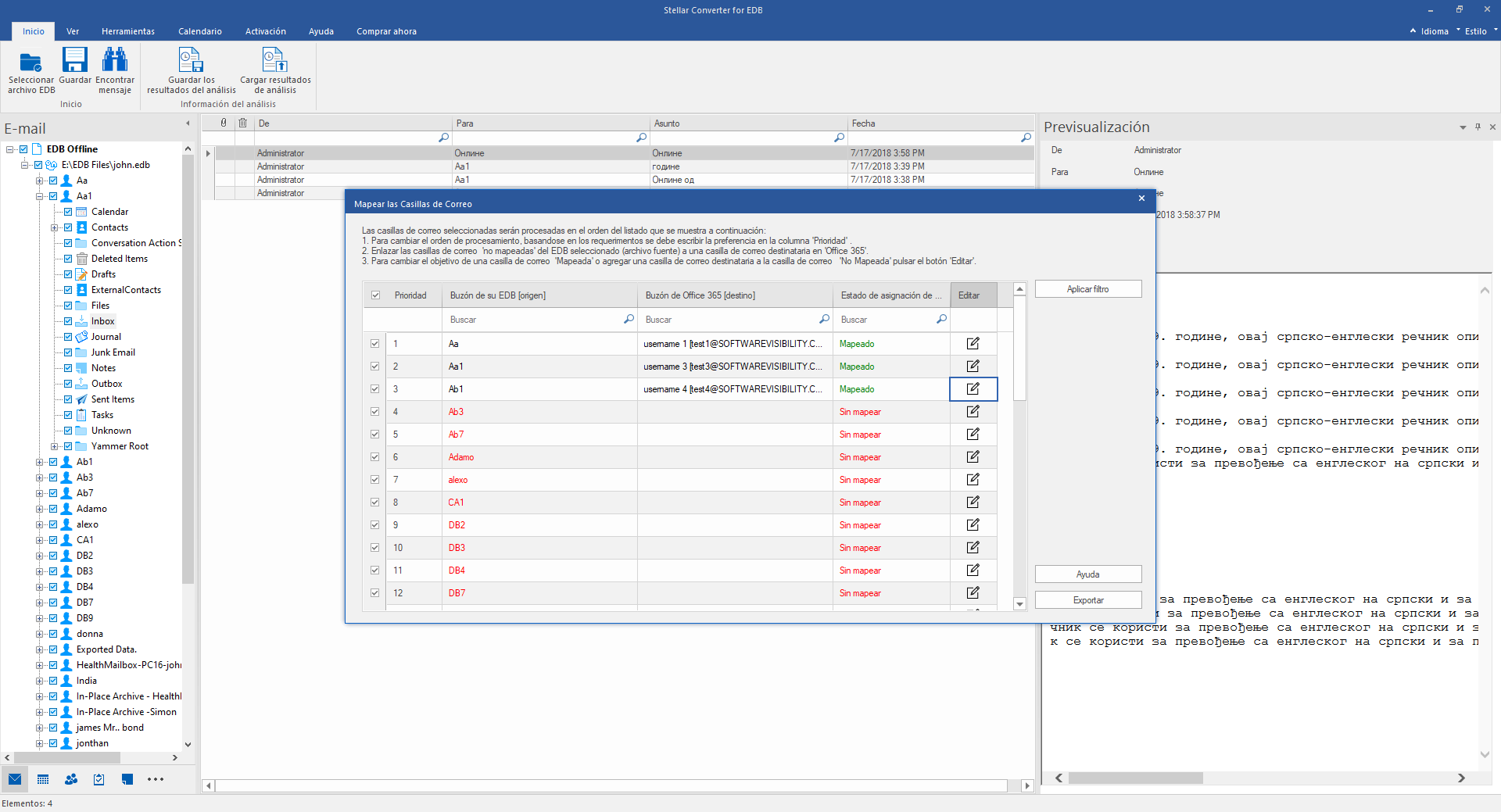The image size is (1501, 812).
Task: Edit mapping for mailbox Ab3
Action: pos(973,412)
